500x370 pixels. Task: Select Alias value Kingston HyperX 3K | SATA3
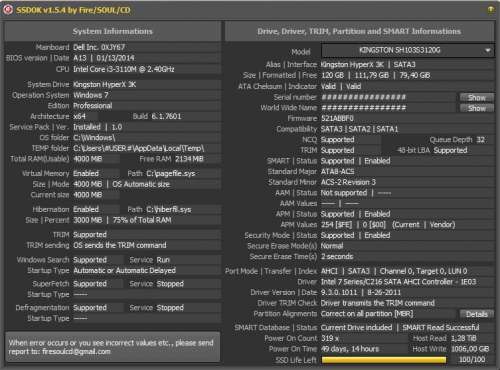tap(368, 65)
